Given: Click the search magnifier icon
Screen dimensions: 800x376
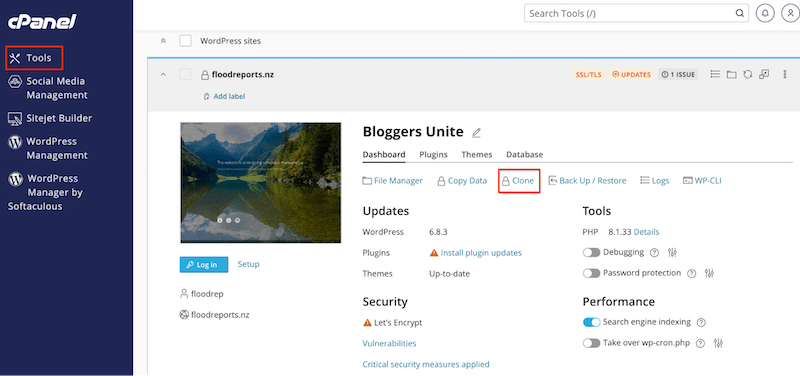Looking at the screenshot, I should [739, 14].
